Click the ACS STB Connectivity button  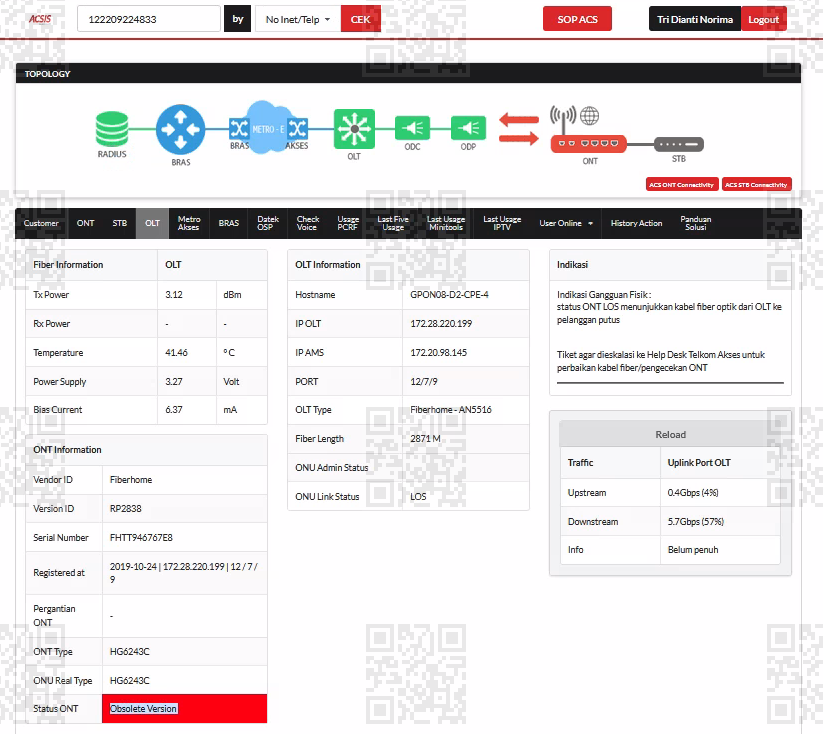(x=756, y=184)
